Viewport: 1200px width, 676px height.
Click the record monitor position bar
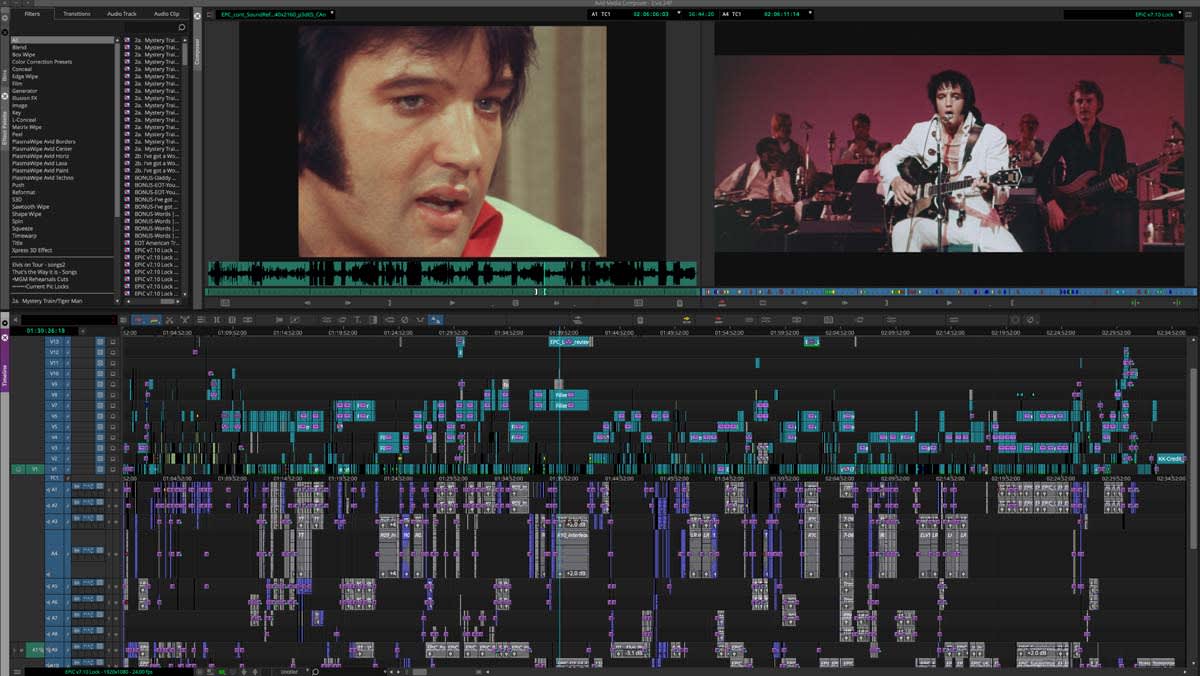point(948,292)
